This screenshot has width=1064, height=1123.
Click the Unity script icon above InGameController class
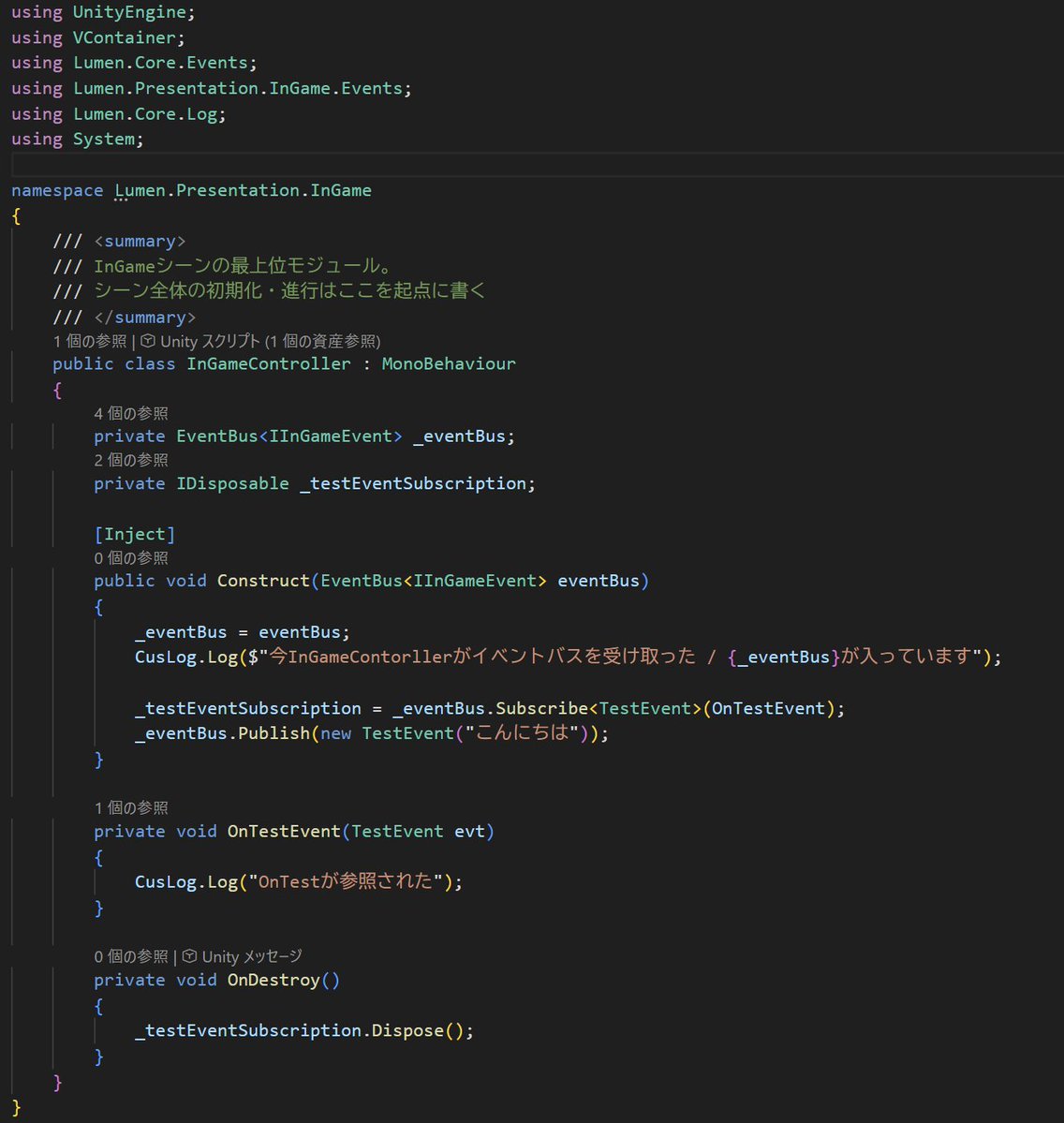tap(147, 341)
